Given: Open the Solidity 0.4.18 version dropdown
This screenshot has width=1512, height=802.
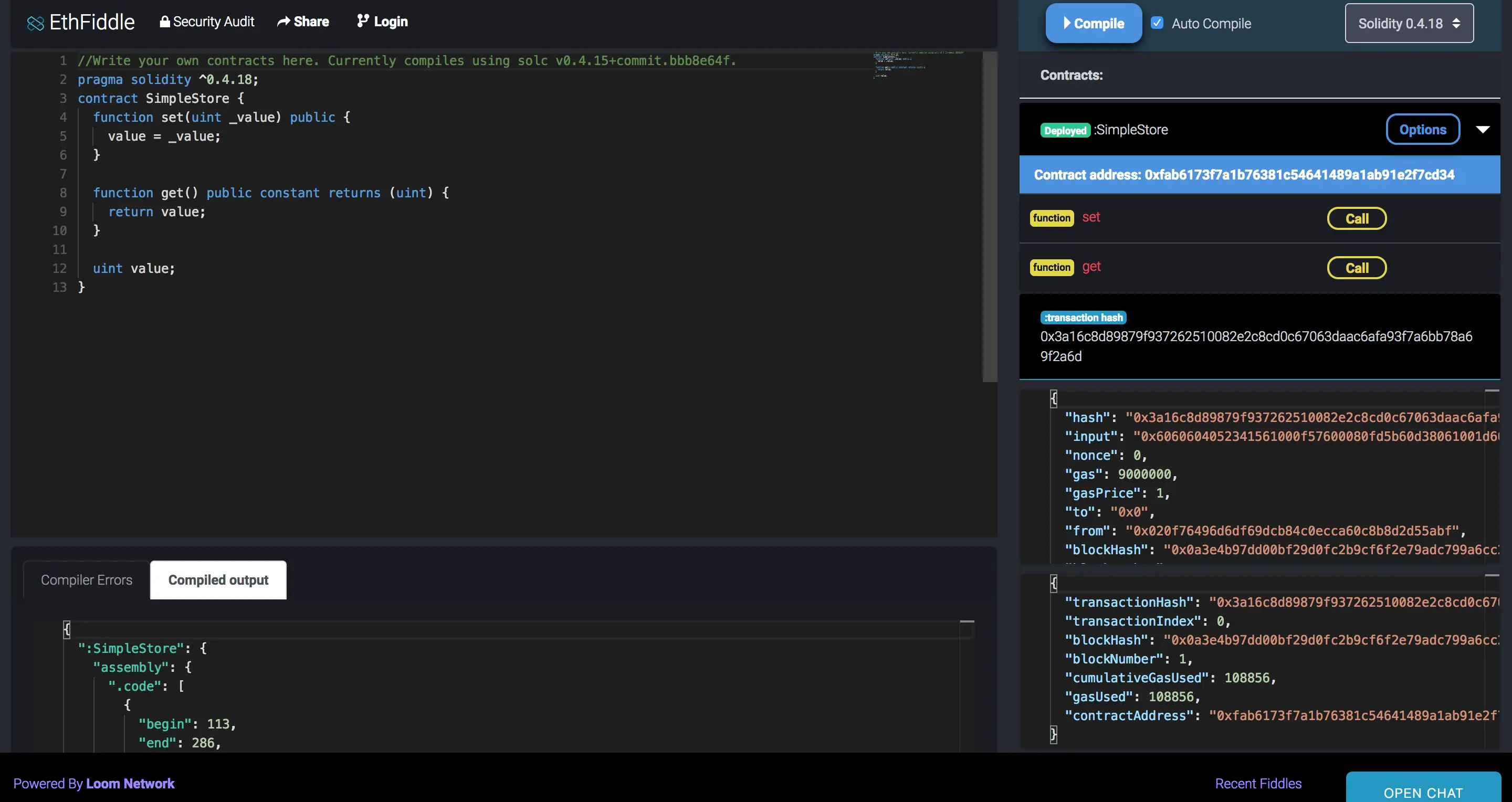Looking at the screenshot, I should click(x=1409, y=24).
